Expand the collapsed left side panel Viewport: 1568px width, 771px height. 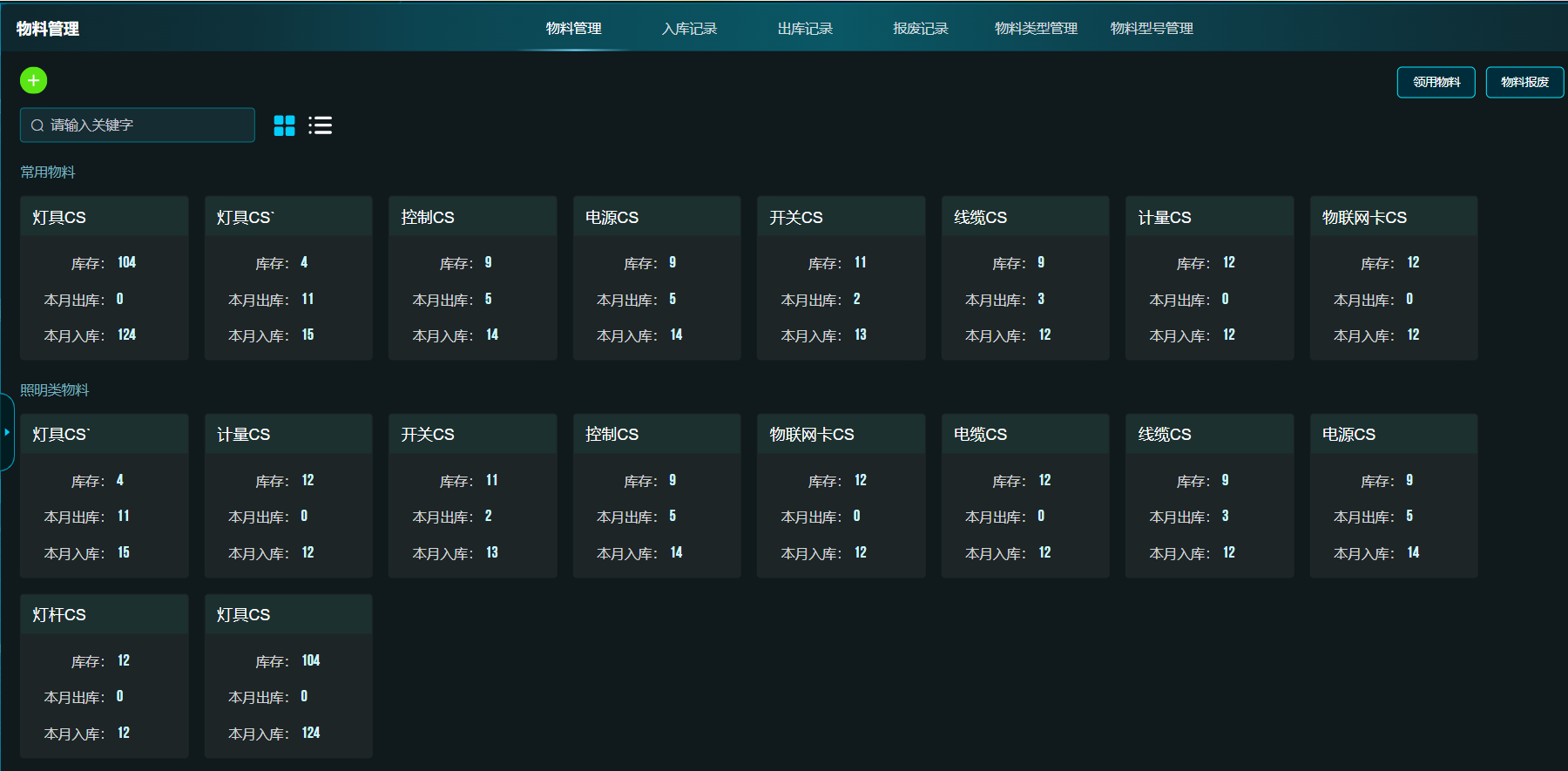(x=7, y=432)
